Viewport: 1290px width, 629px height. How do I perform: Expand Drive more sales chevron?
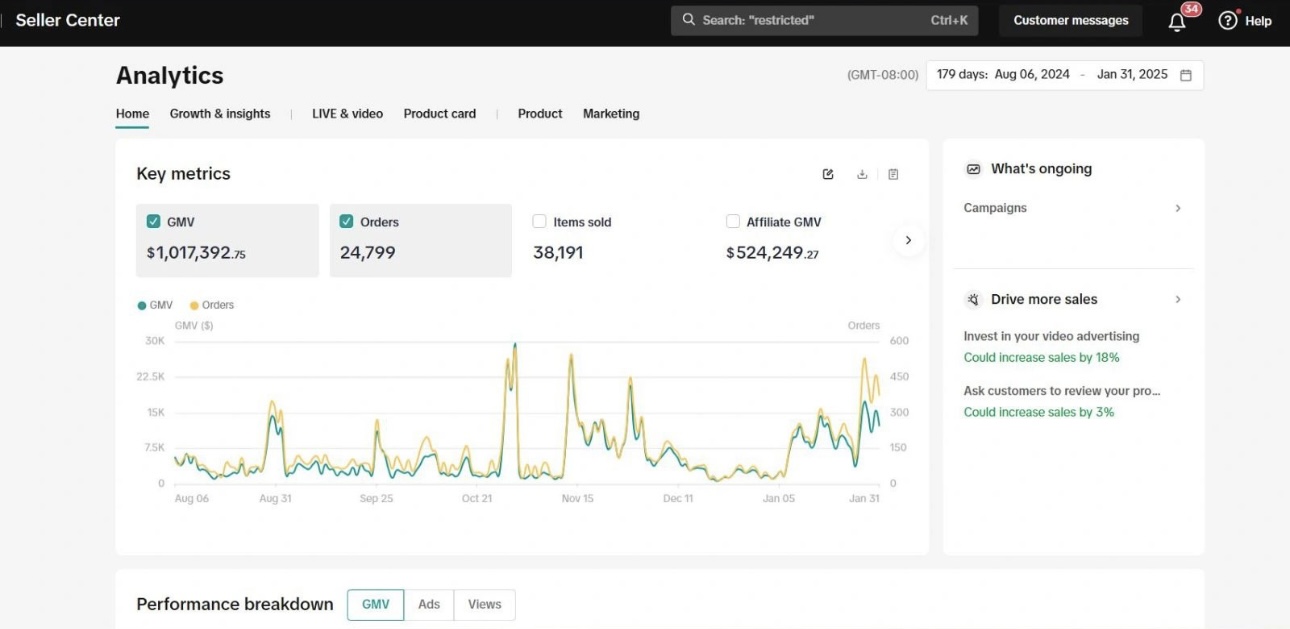(1178, 299)
